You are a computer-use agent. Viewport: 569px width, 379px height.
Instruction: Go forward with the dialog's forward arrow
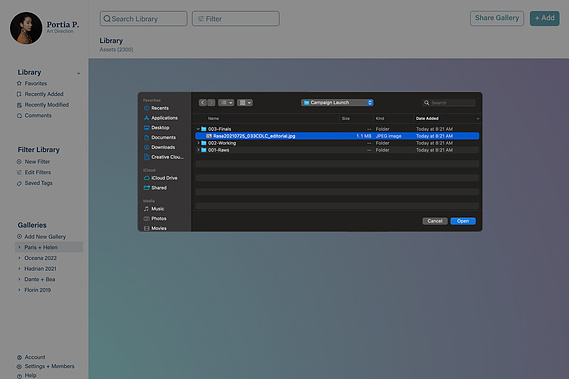click(x=211, y=103)
